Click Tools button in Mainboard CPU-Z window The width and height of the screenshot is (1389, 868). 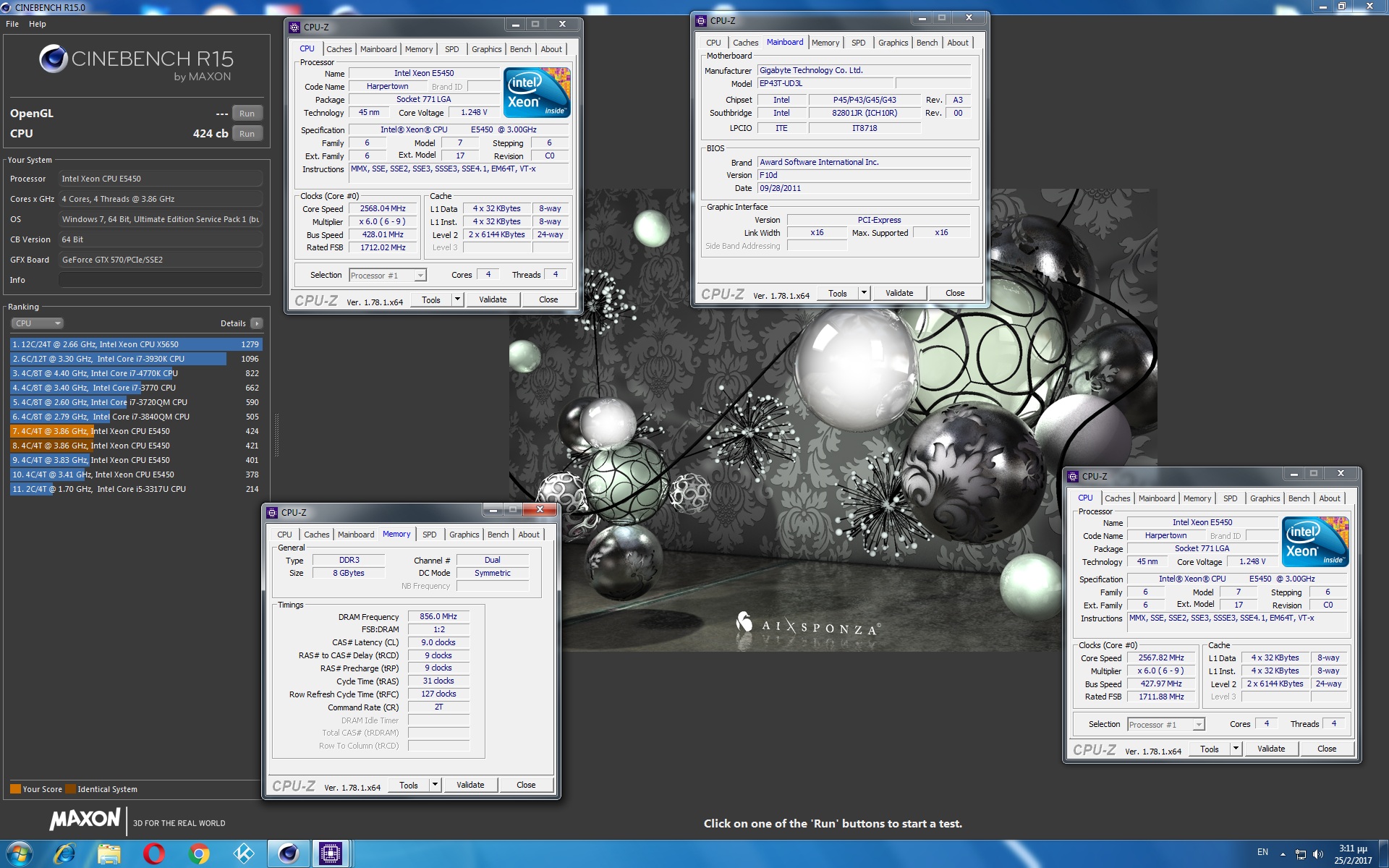click(838, 293)
